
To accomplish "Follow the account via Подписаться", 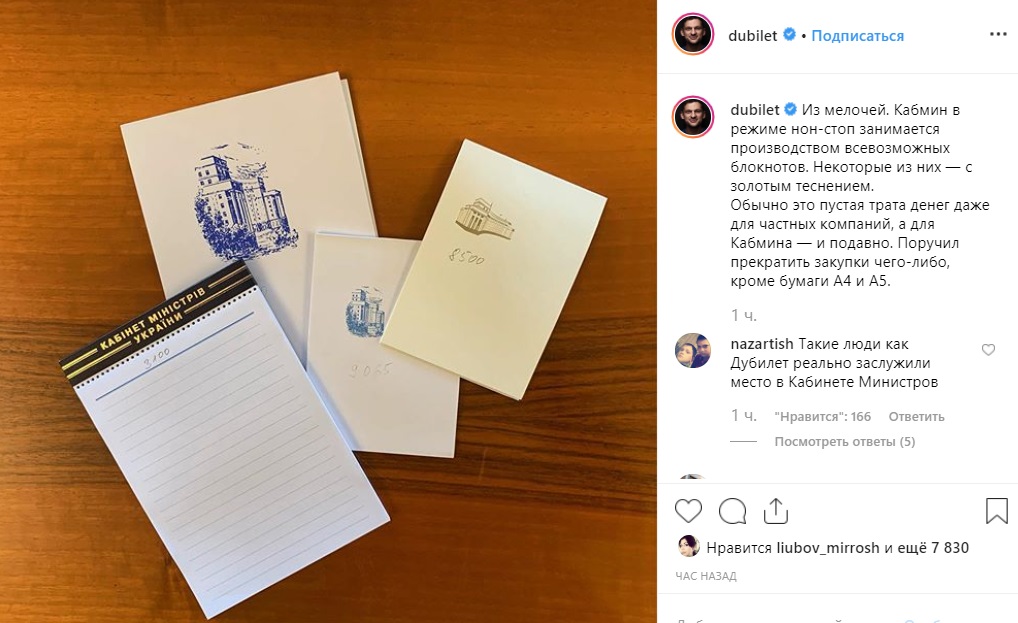I will tap(857, 36).
